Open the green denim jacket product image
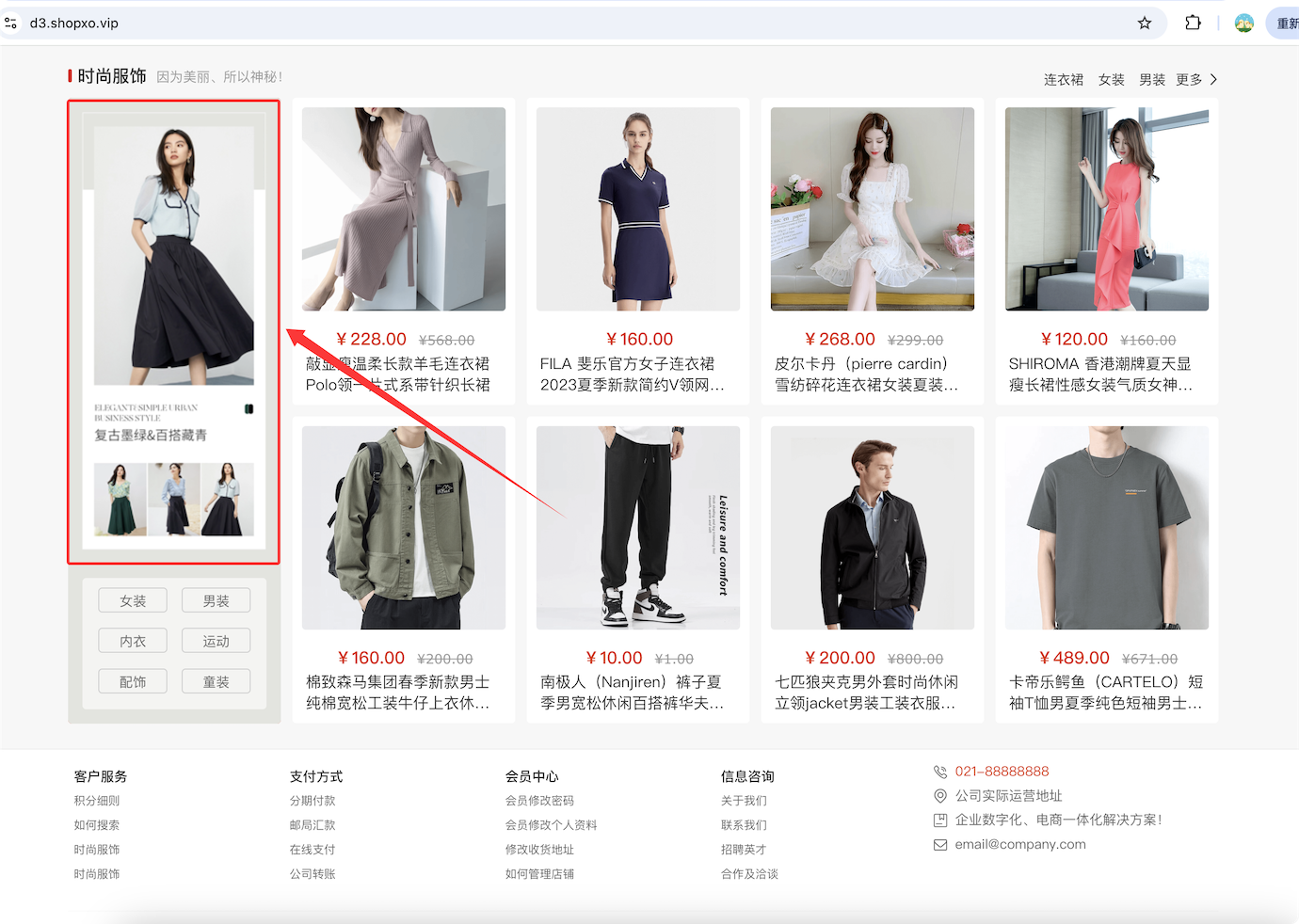 coord(404,528)
